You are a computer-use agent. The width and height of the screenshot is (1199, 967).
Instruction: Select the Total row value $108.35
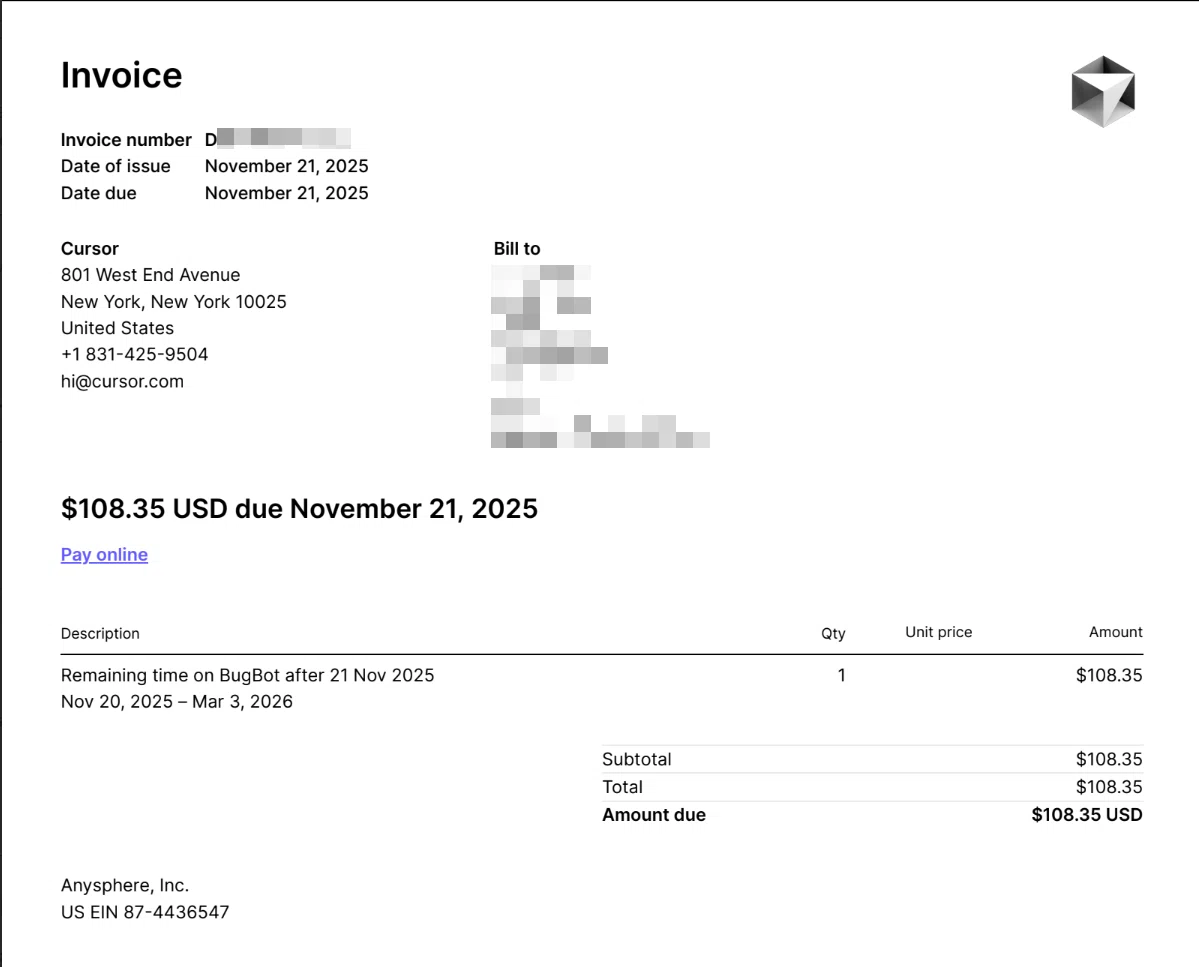click(x=1109, y=787)
